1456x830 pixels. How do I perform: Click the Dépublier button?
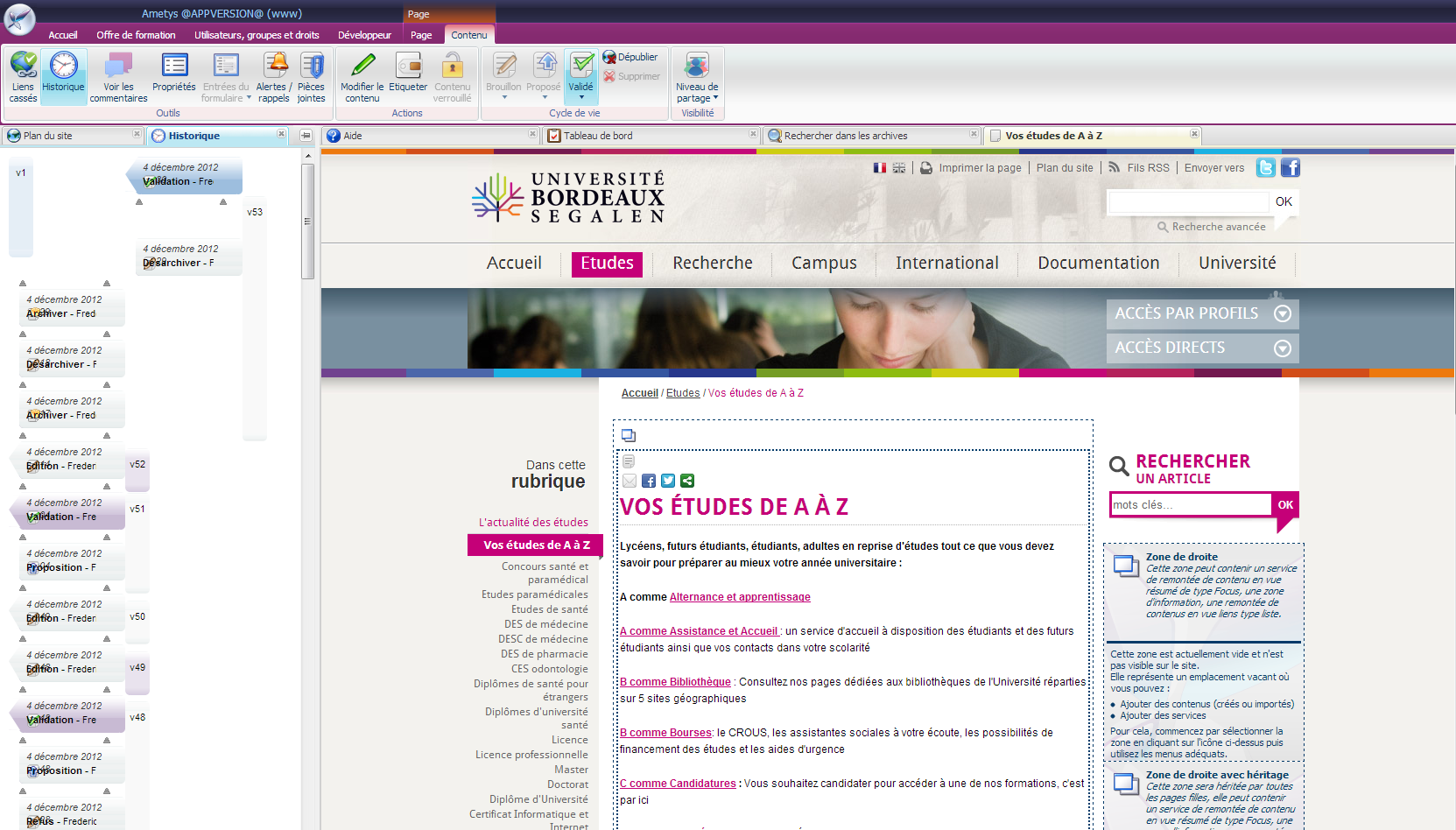pyautogui.click(x=630, y=57)
